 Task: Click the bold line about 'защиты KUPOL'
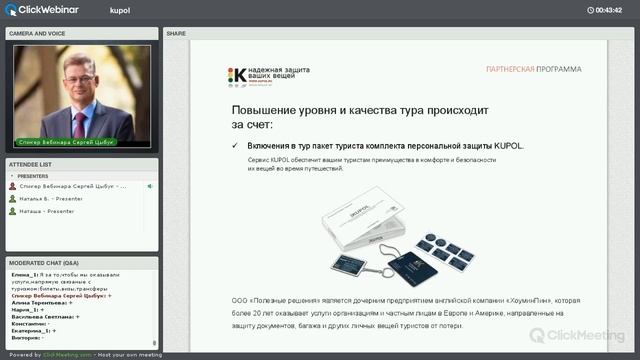(x=385, y=146)
